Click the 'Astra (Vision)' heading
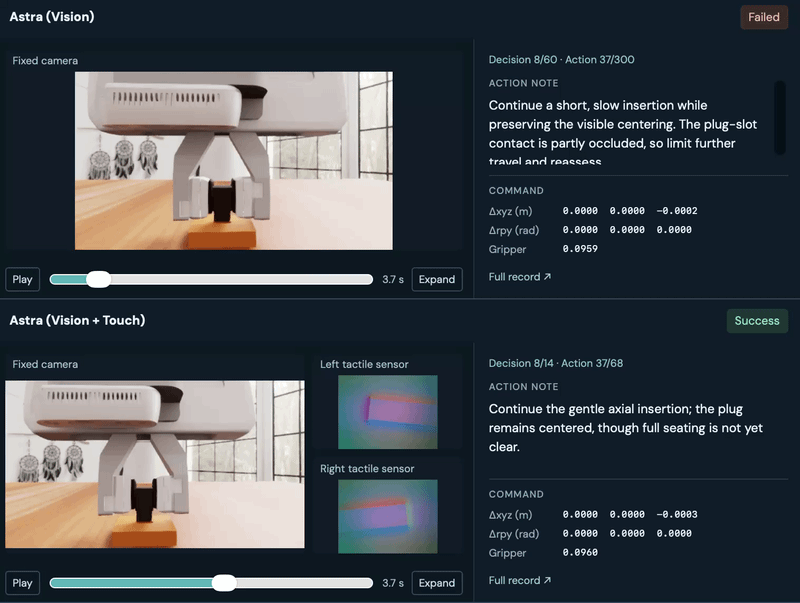Viewport: 800px width, 603px height. coord(52,17)
